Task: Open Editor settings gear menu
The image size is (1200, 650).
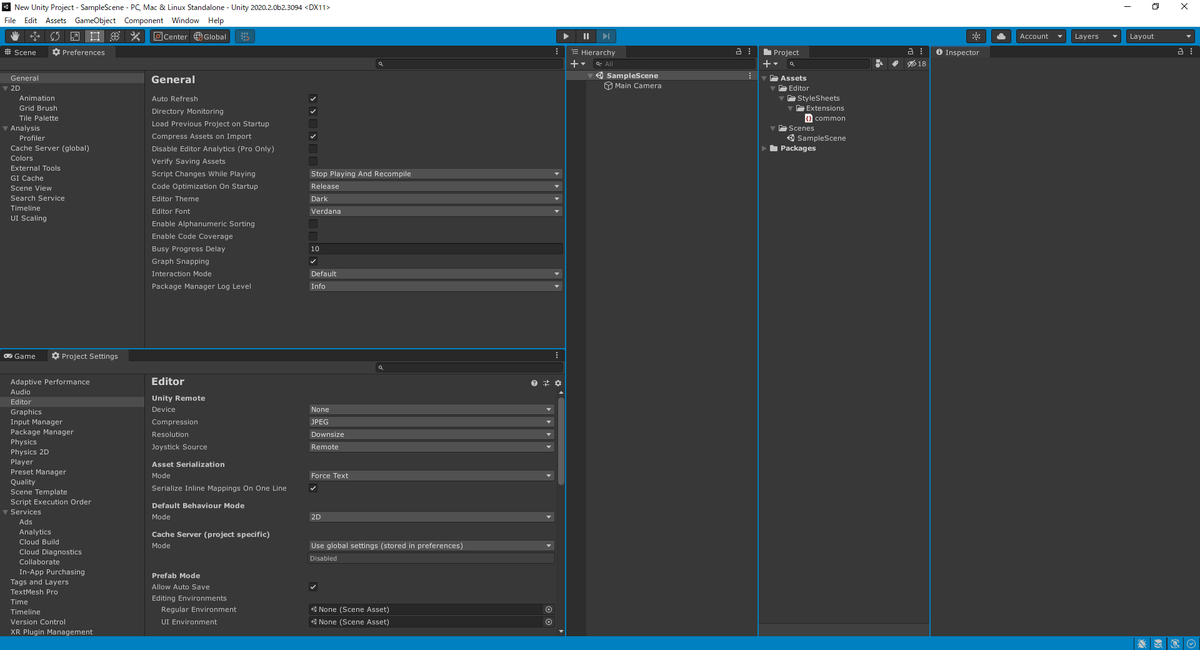Action: click(558, 383)
